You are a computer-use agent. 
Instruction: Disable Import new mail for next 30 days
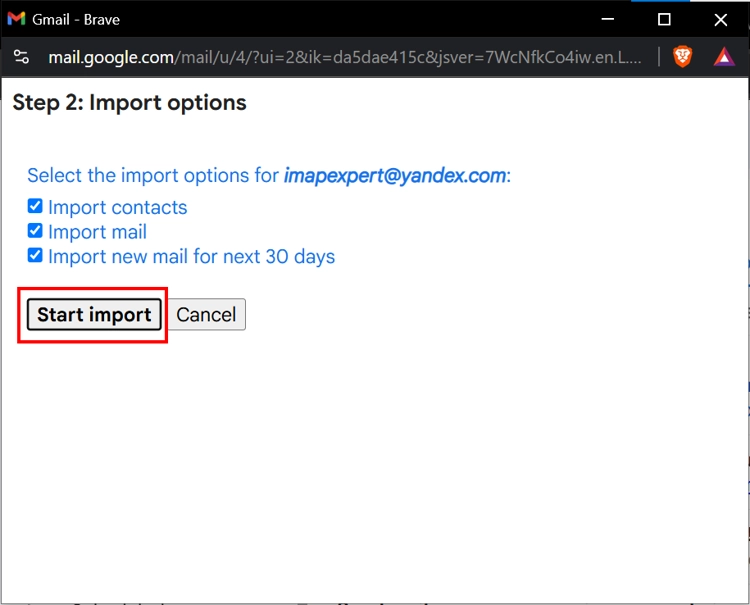click(x=35, y=255)
